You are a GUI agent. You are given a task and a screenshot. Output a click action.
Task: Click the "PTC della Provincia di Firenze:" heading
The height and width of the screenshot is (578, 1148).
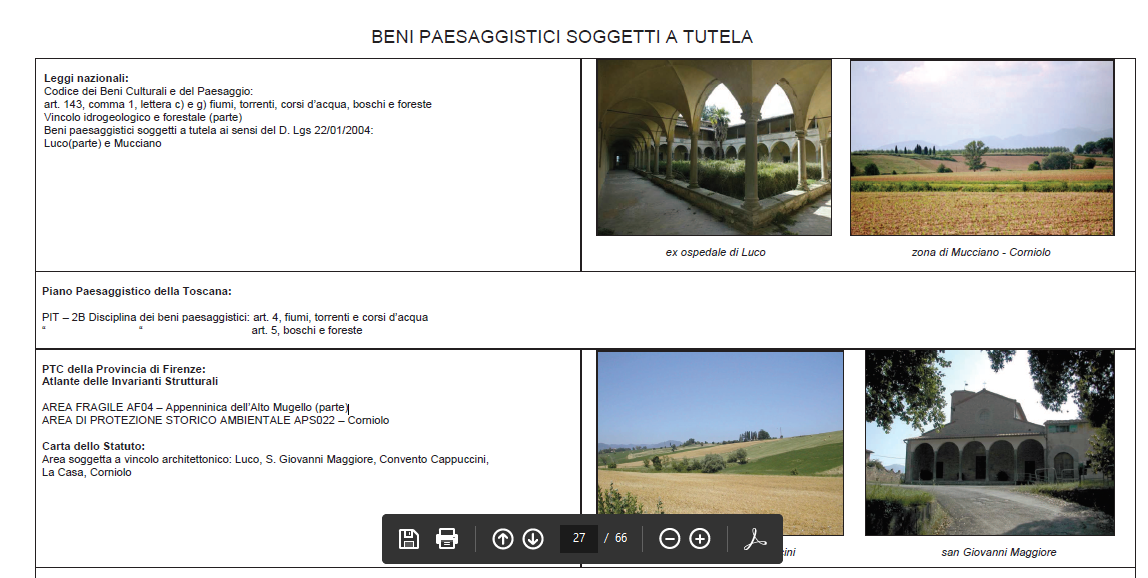(x=124, y=369)
